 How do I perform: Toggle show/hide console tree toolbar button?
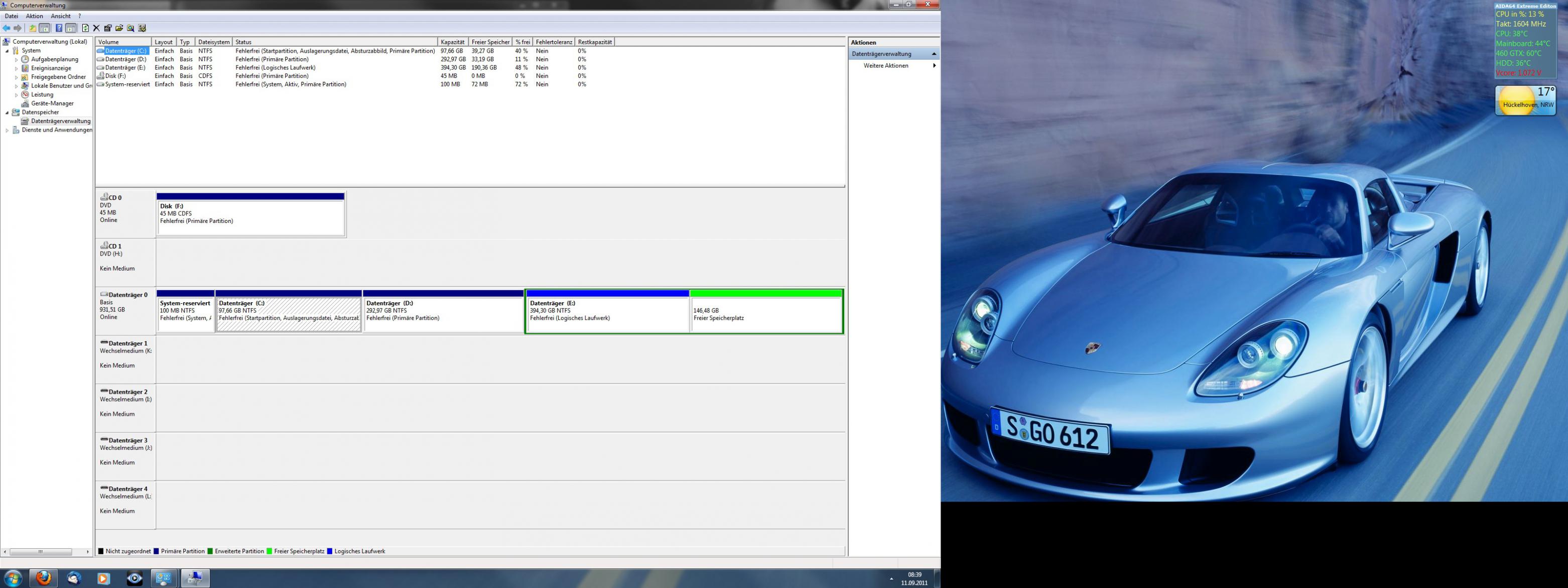[x=45, y=28]
